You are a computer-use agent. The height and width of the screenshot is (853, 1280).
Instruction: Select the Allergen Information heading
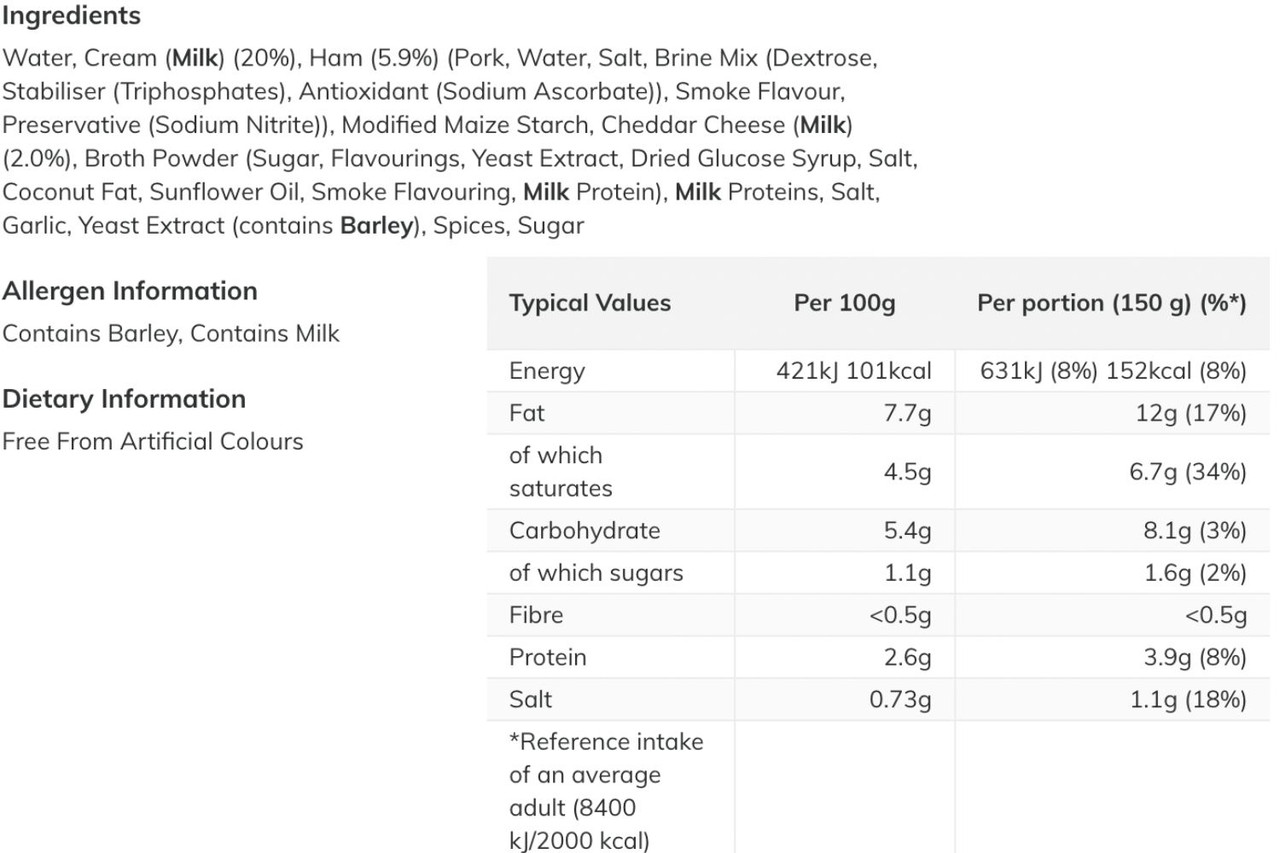pyautogui.click(x=130, y=291)
